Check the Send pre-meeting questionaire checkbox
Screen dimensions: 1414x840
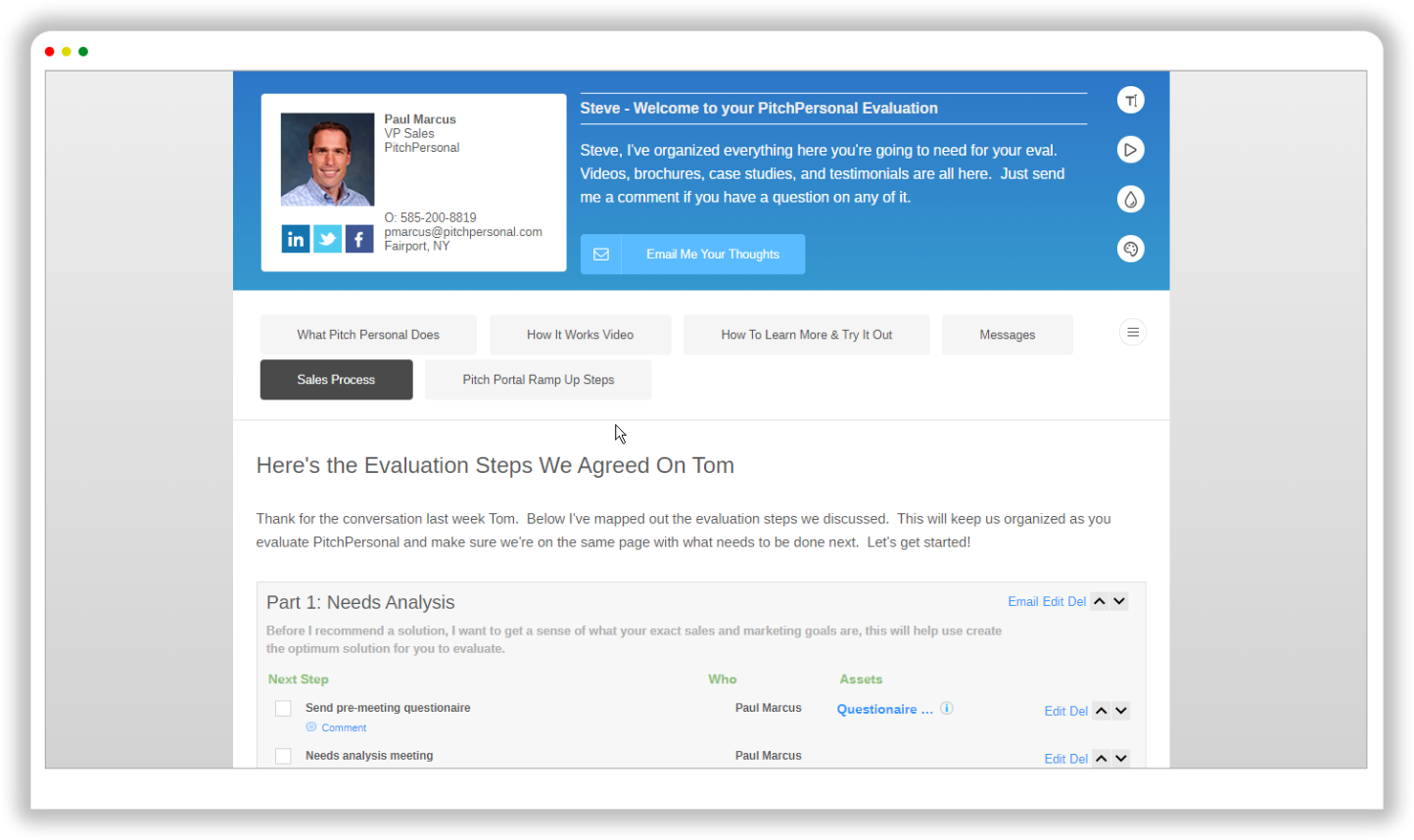283,709
